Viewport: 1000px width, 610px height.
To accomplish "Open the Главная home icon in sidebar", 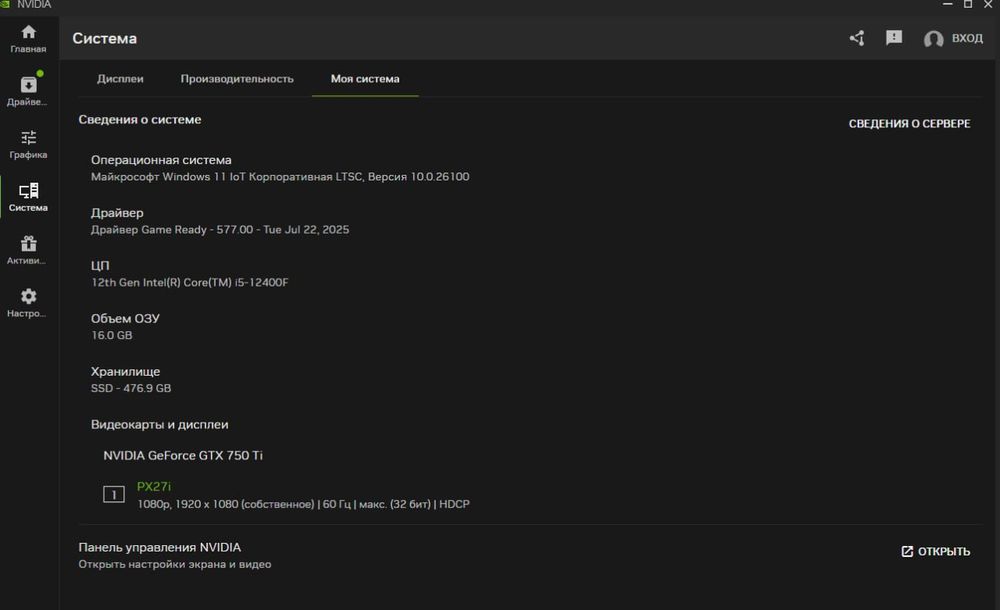I will (28, 33).
